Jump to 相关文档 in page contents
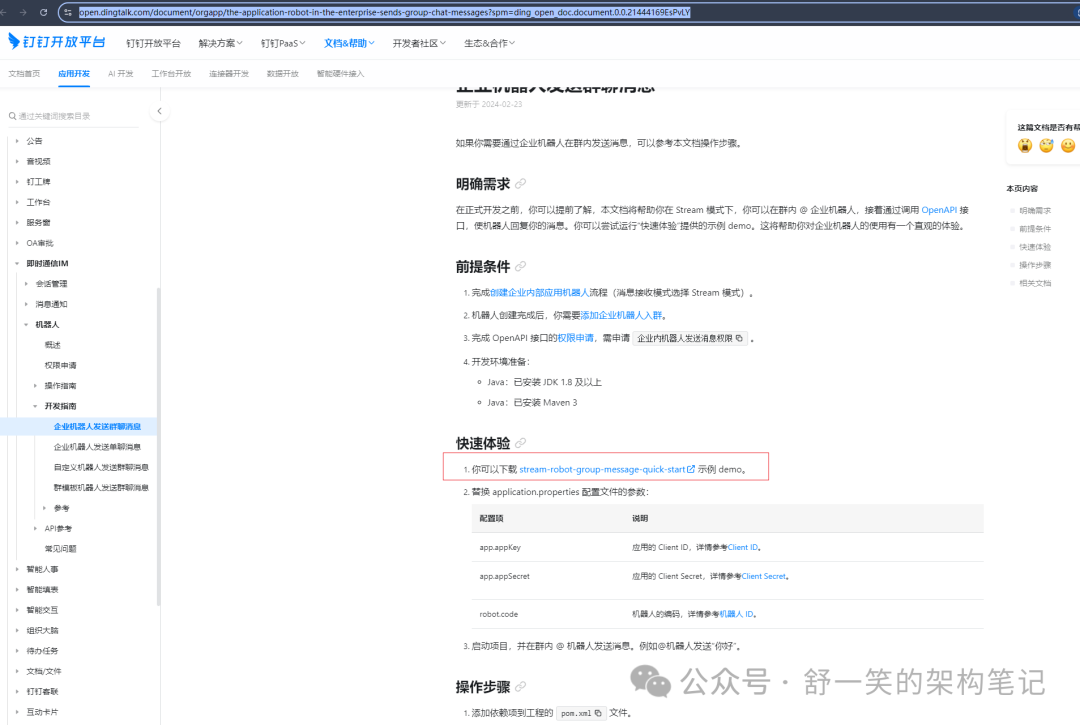1080x725 pixels. 1035,283
